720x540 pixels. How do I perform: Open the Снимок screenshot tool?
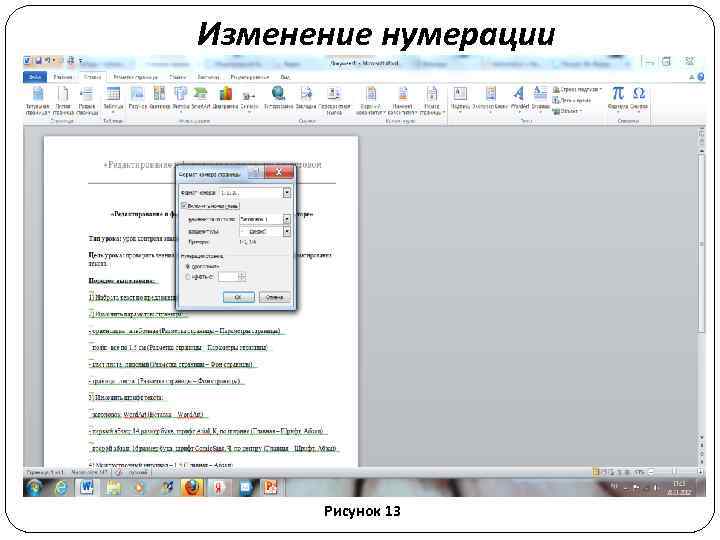[x=249, y=100]
